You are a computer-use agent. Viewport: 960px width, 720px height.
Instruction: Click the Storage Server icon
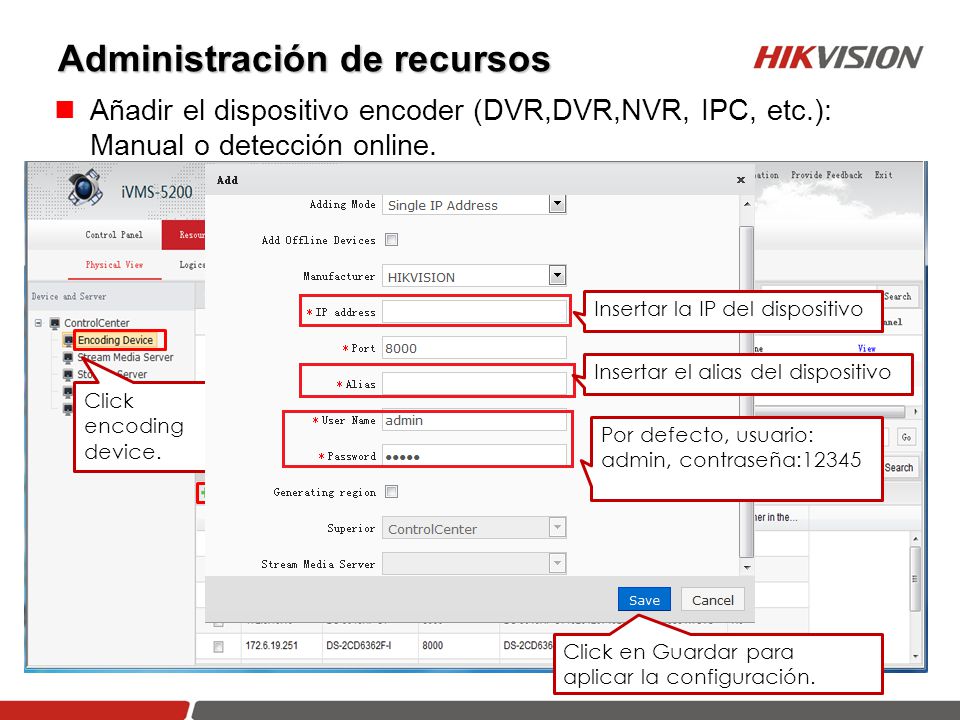68,375
